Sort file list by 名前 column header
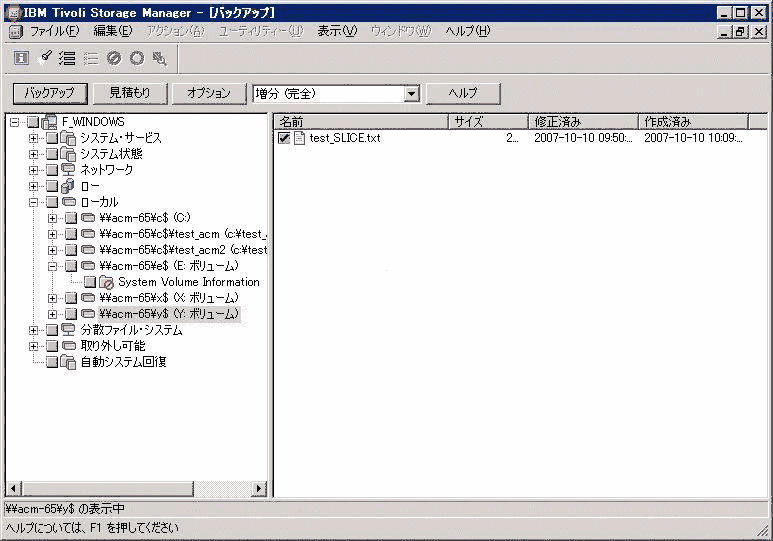The width and height of the screenshot is (773, 541). [x=361, y=121]
